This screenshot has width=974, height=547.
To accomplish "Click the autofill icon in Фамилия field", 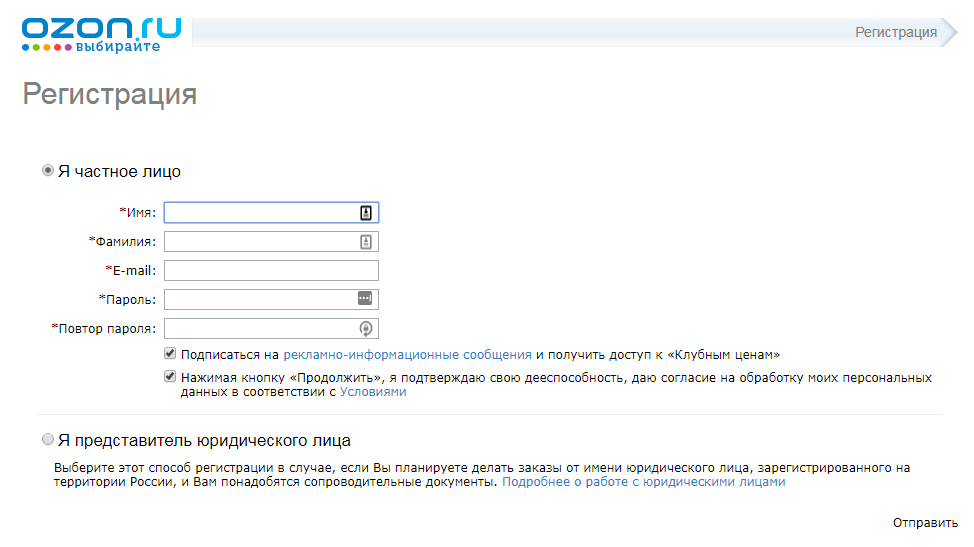I will point(366,241).
